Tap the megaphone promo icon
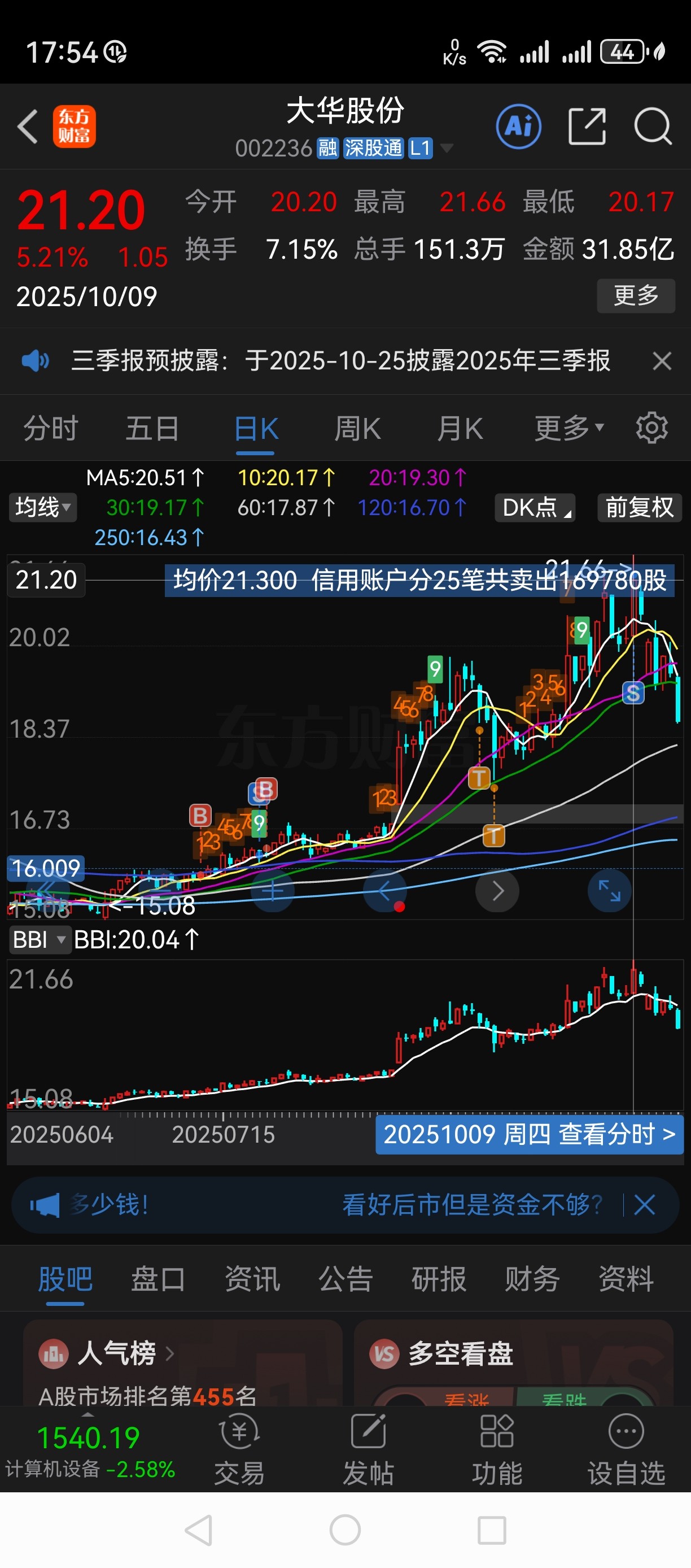The width and height of the screenshot is (691, 1568). tap(45, 1205)
